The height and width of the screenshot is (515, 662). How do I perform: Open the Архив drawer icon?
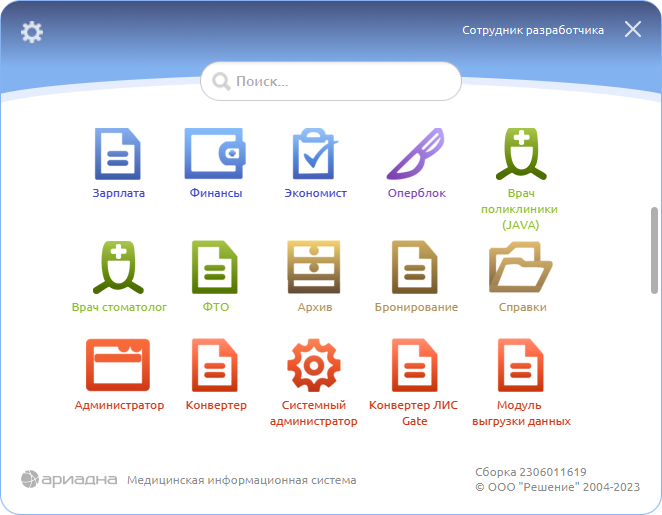click(x=314, y=267)
